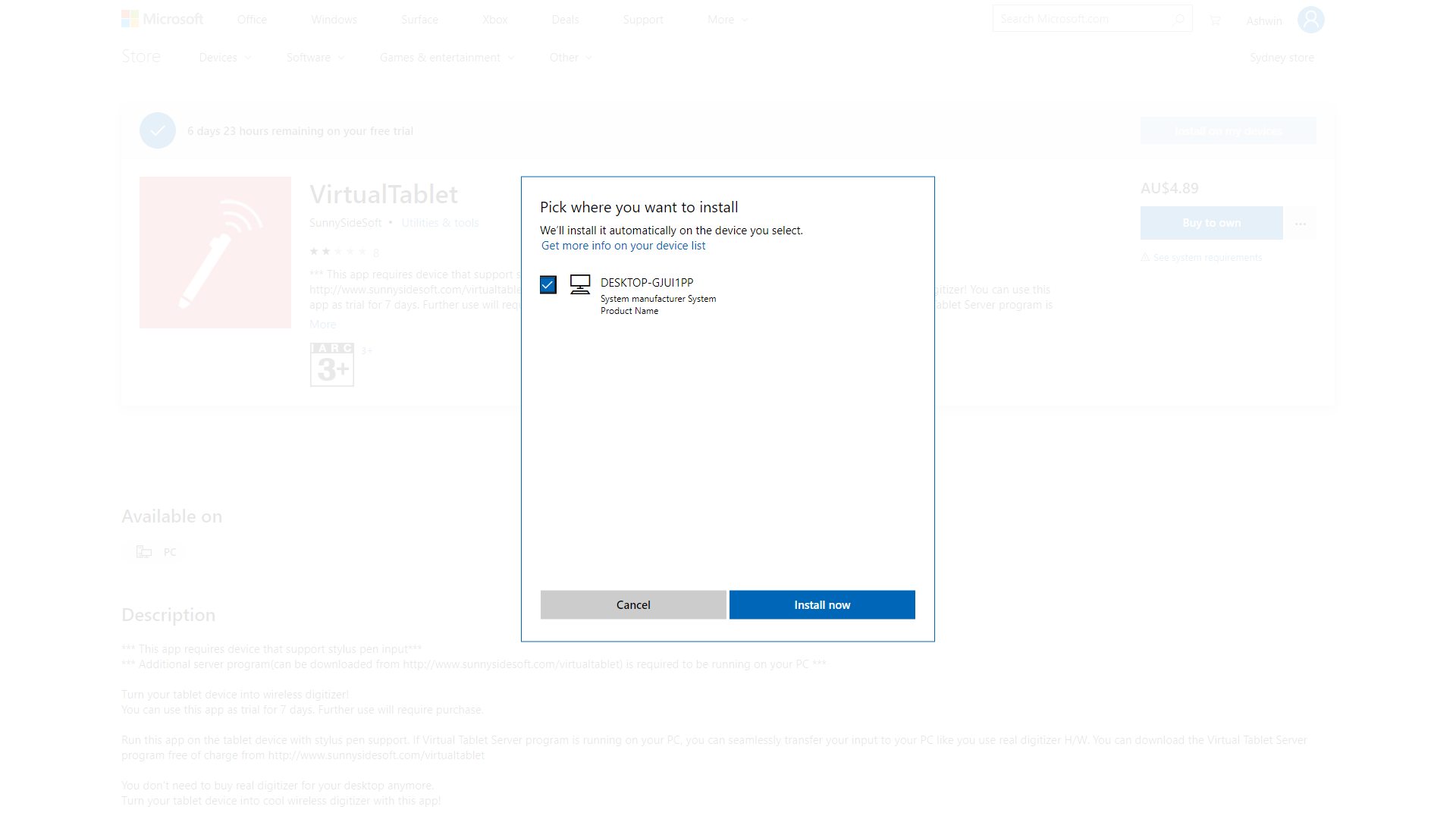
Task: Cancel the install dialog
Action: point(633,604)
